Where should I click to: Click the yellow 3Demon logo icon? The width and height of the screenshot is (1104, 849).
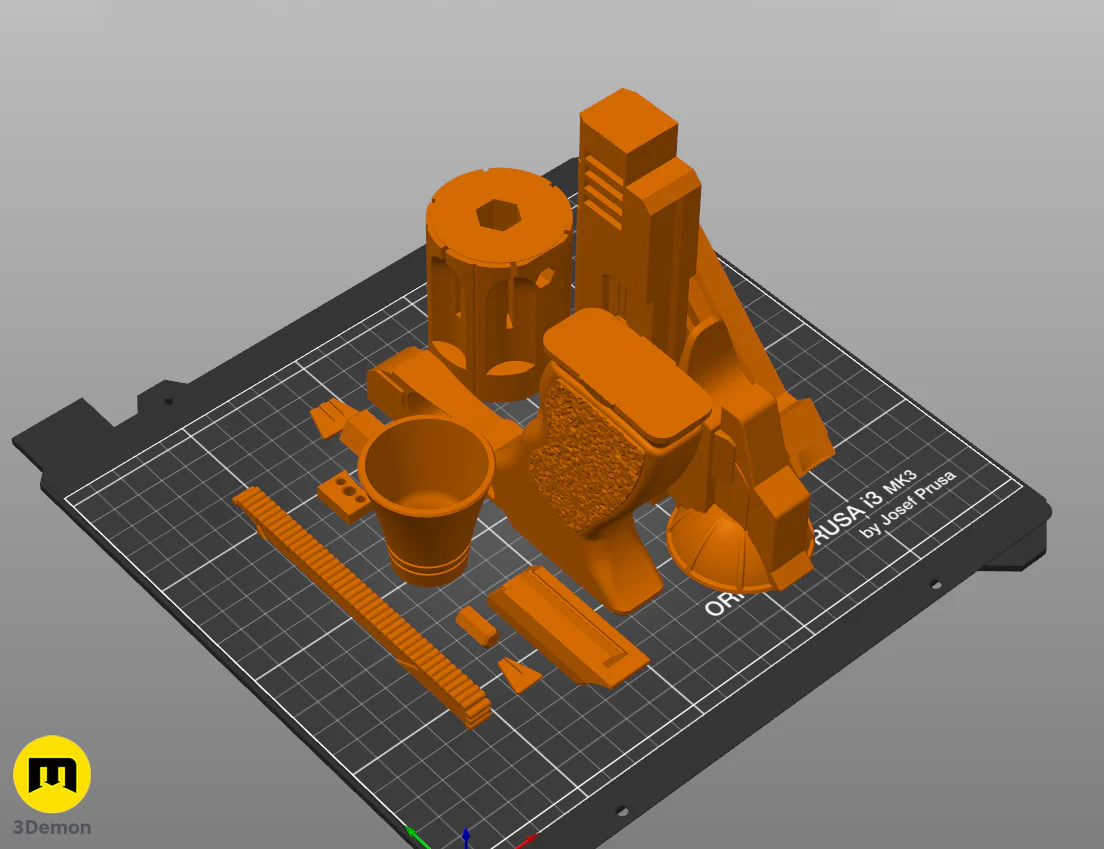pyautogui.click(x=52, y=774)
